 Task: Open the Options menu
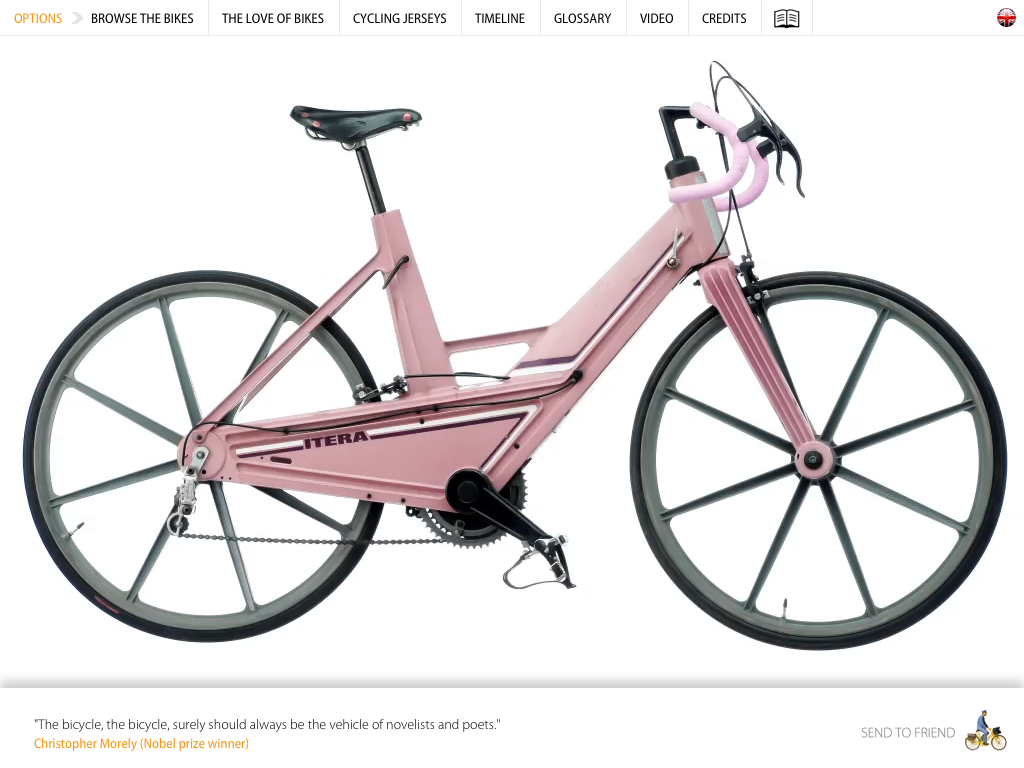click(x=38, y=18)
